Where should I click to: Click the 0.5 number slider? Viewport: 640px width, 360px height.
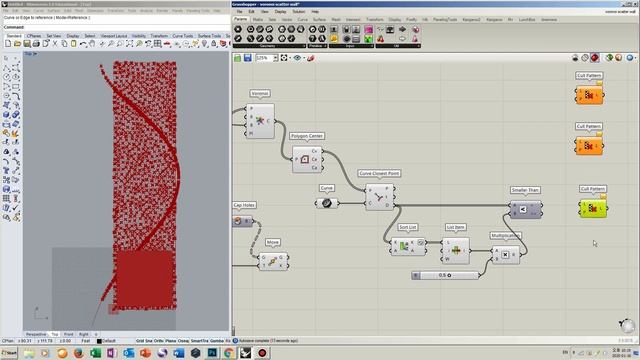click(445, 276)
